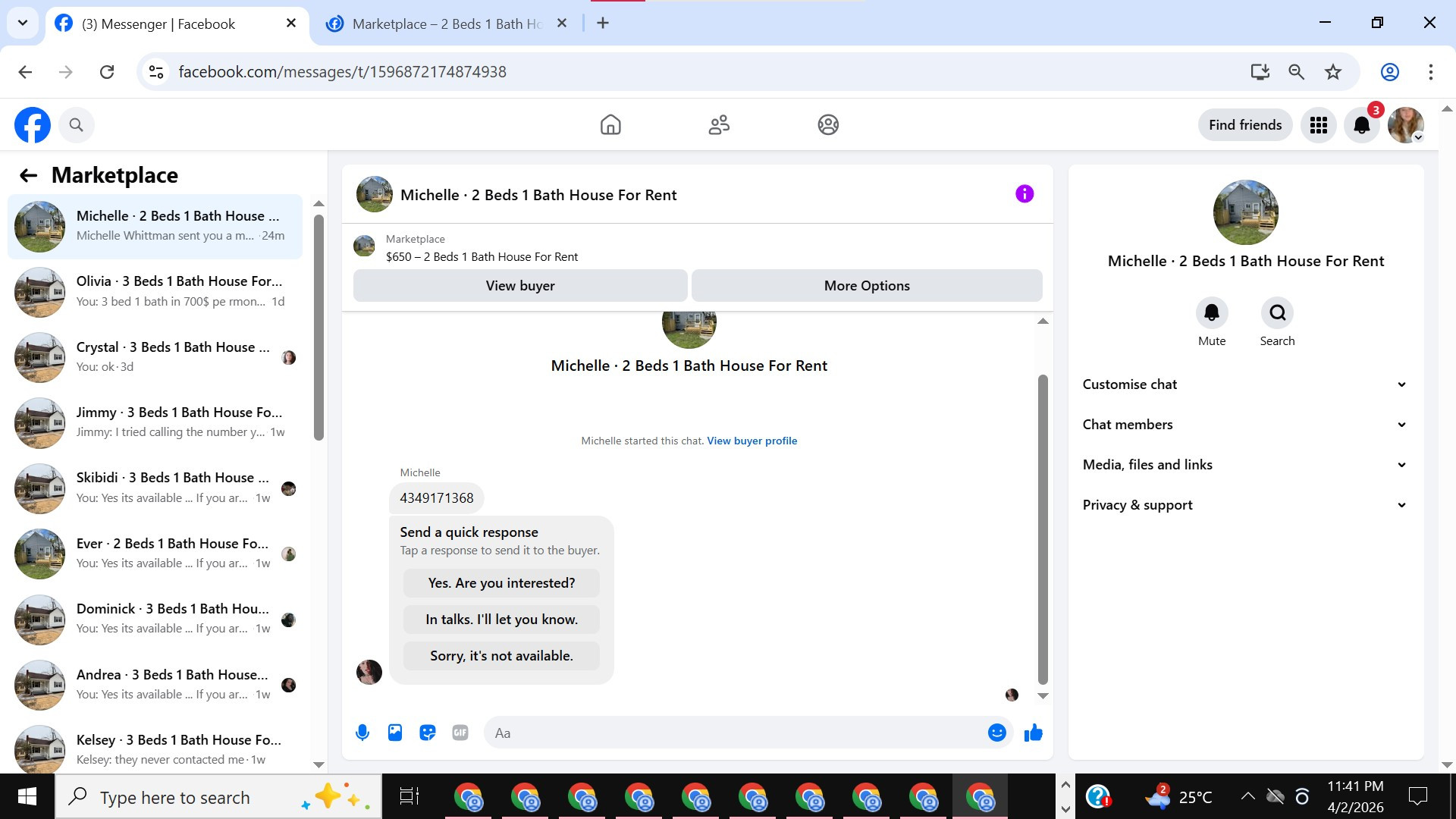Open the taskbar weather widget showing 25°C
This screenshot has height=819, width=1456.
click(1179, 797)
